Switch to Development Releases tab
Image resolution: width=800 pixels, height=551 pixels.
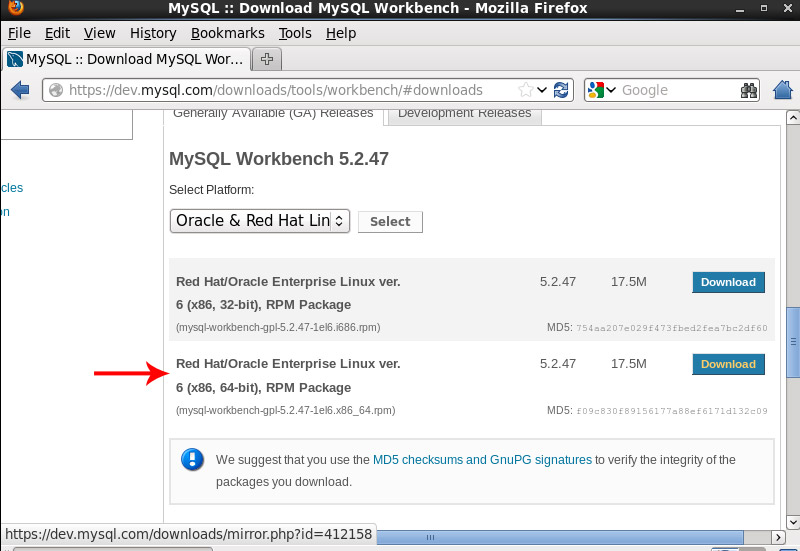[x=464, y=116]
